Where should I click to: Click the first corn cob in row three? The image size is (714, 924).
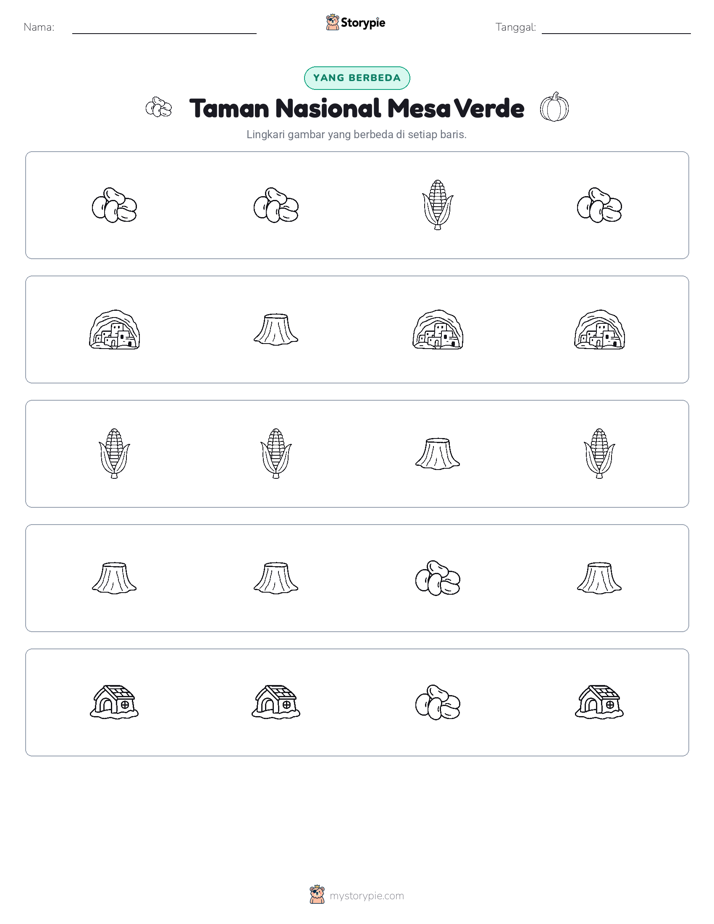tap(114, 453)
